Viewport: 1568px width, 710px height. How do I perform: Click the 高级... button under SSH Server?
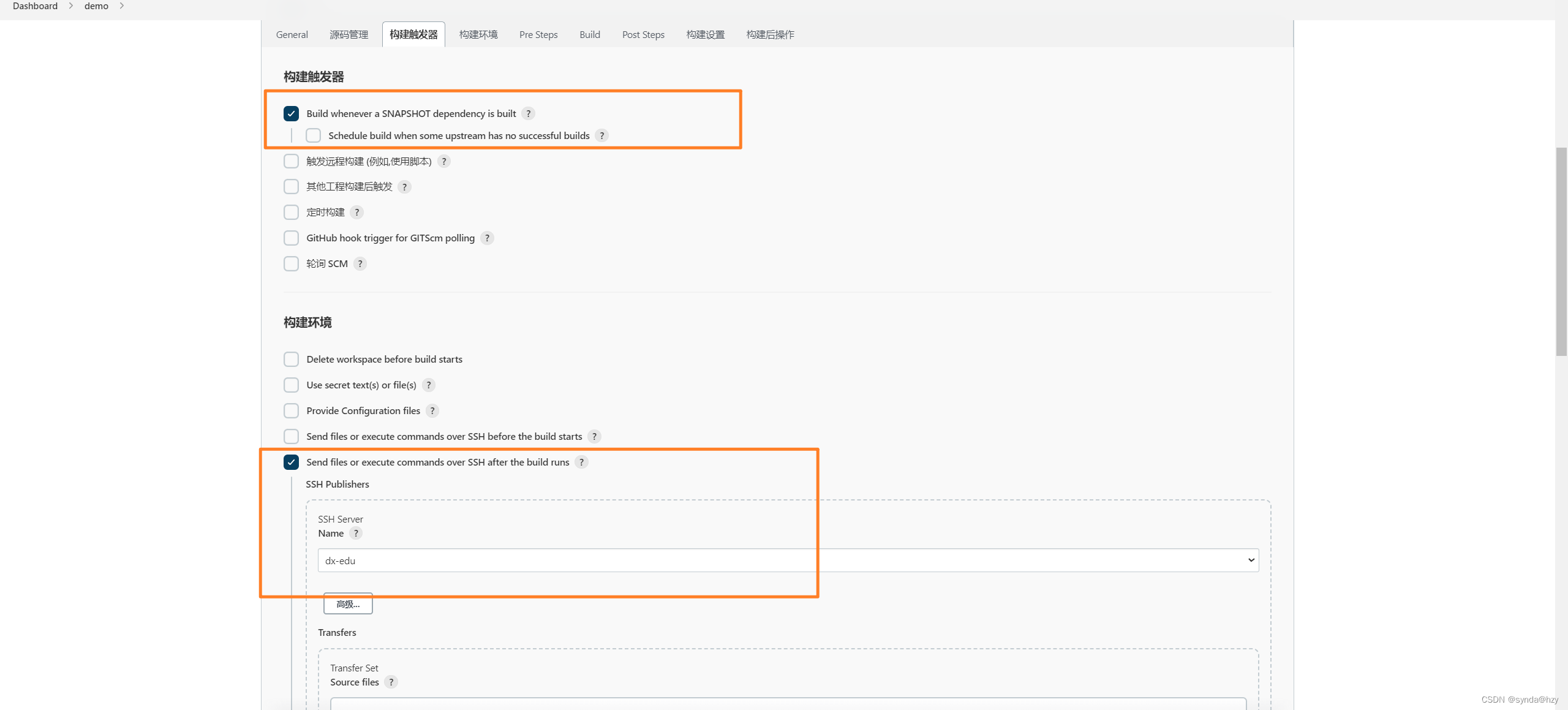(x=348, y=604)
